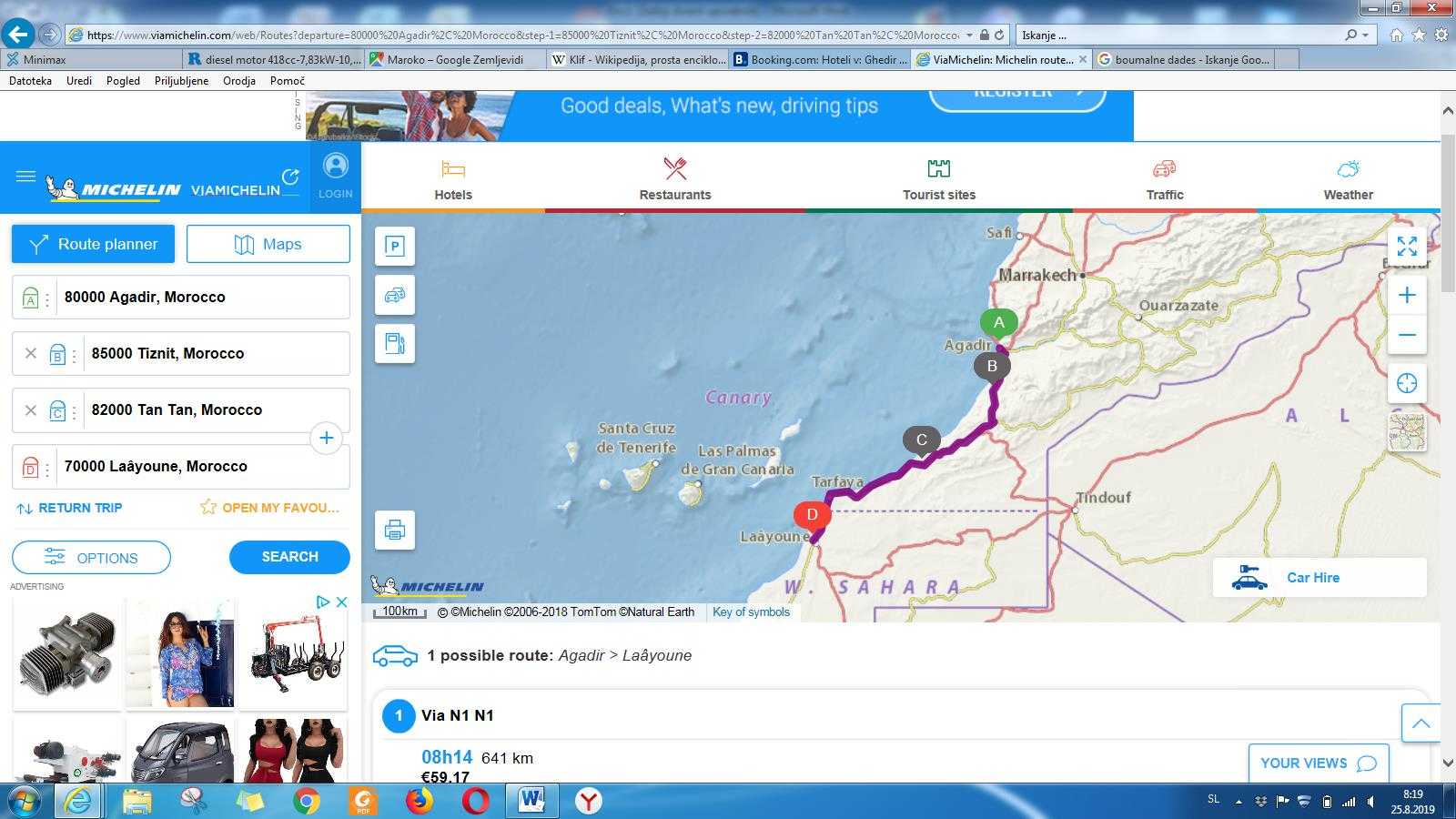Click map marker D at Laâyoune
The image size is (1456, 819).
coord(812,516)
